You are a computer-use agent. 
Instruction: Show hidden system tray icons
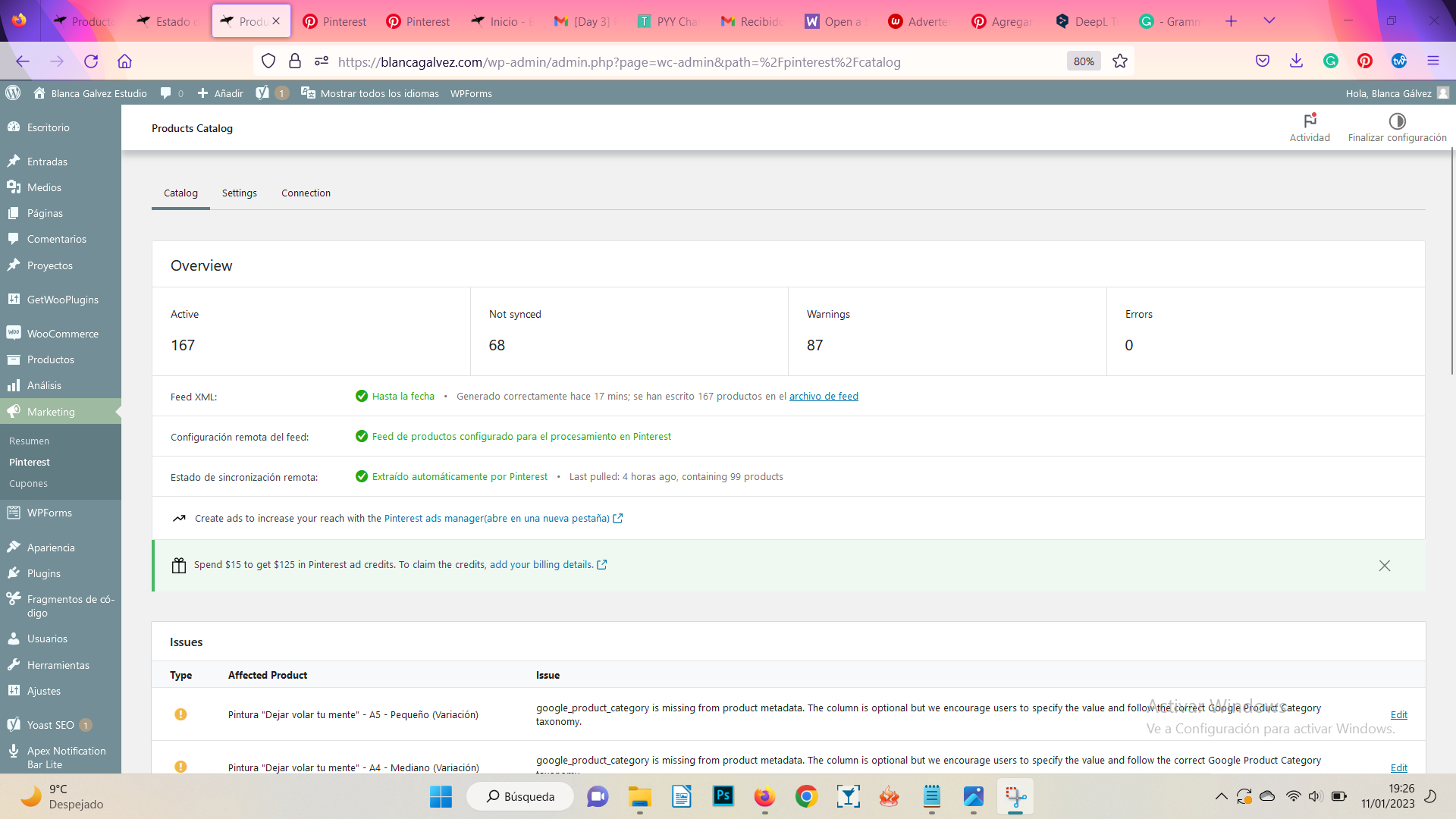tap(1221, 796)
